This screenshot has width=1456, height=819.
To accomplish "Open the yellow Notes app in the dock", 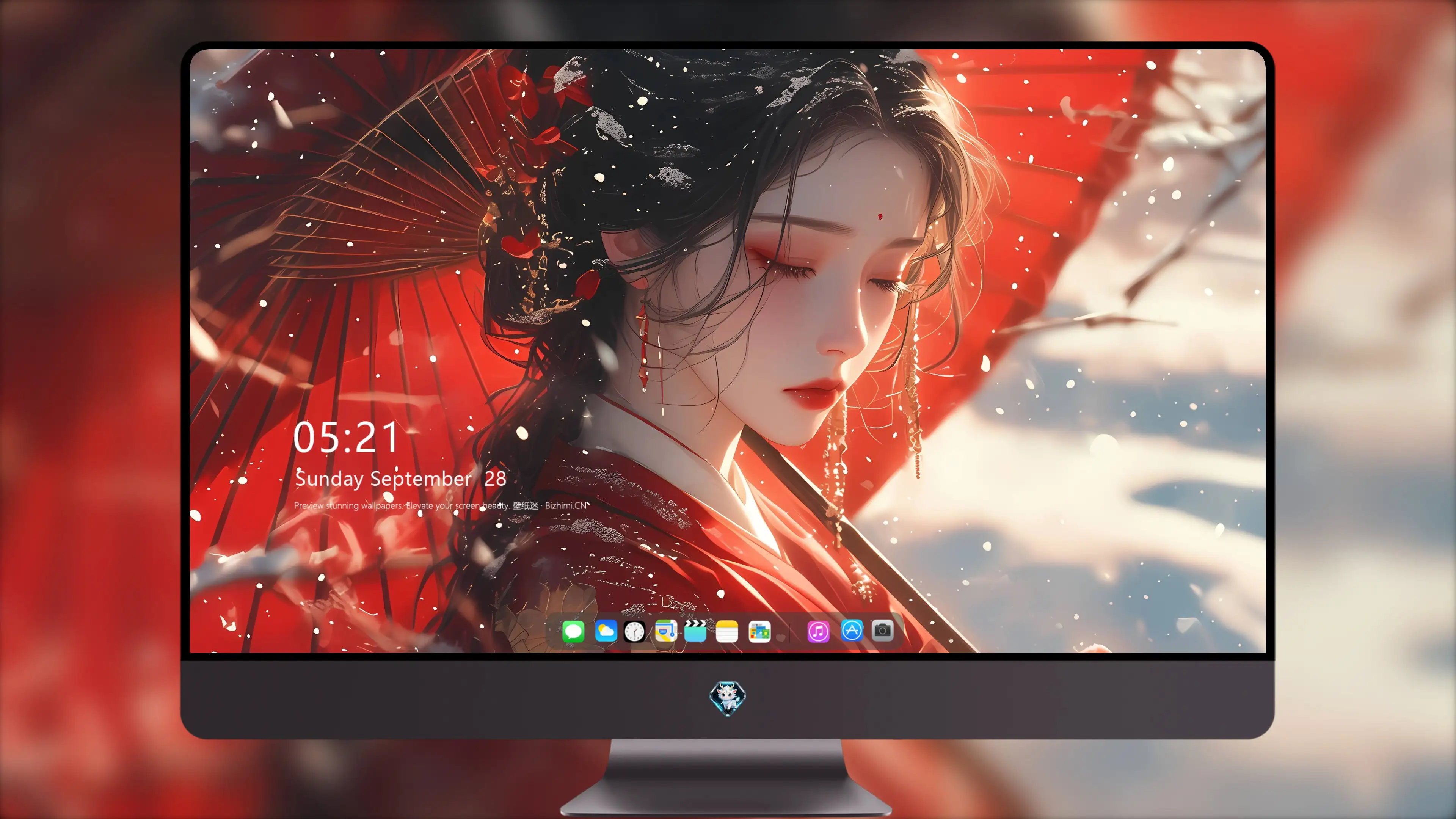I will [727, 631].
